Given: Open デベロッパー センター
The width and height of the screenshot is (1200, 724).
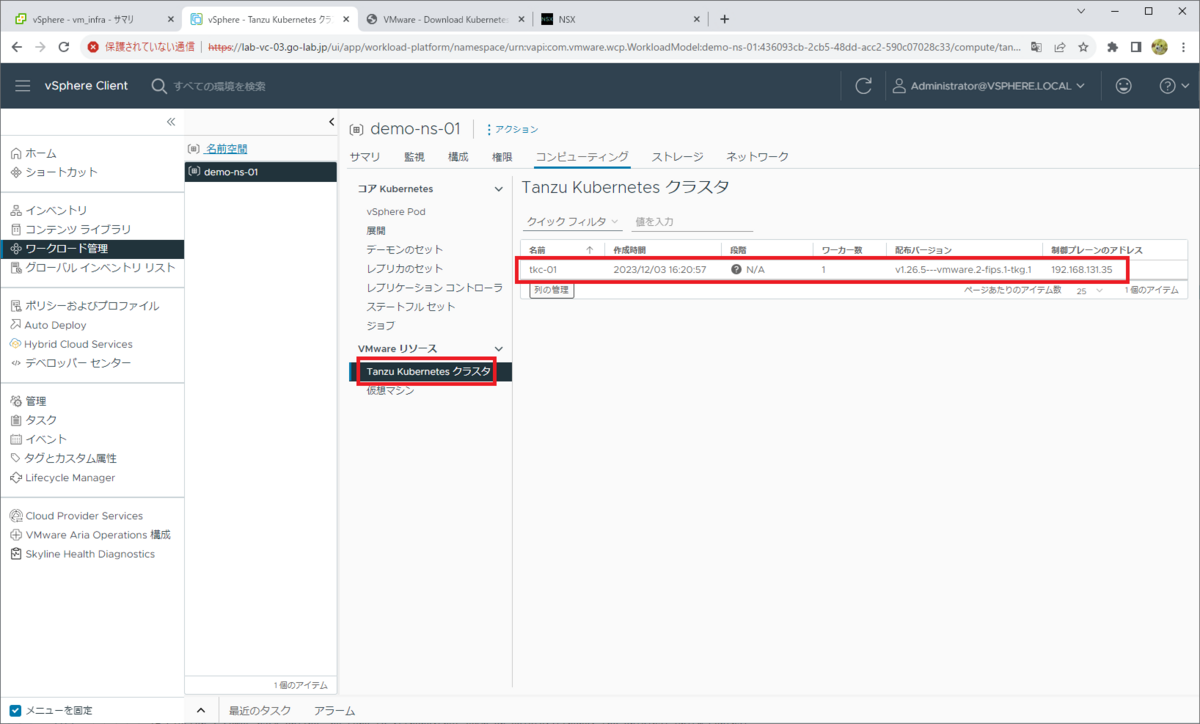Looking at the screenshot, I should pos(70,363).
